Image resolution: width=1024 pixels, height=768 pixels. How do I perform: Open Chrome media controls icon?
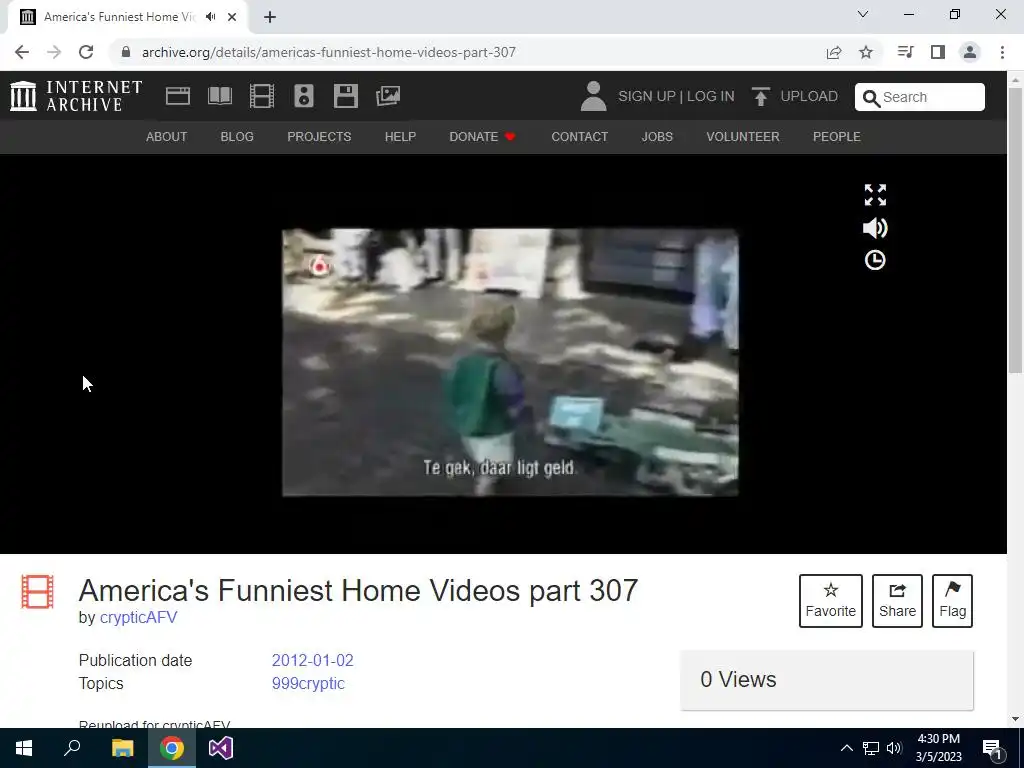pos(905,52)
